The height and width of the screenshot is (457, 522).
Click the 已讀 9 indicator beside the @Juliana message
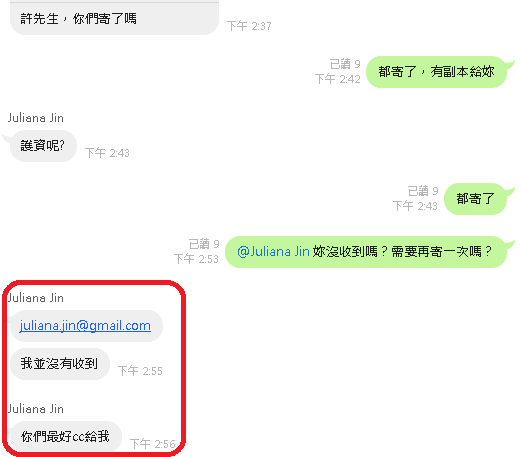tap(204, 244)
